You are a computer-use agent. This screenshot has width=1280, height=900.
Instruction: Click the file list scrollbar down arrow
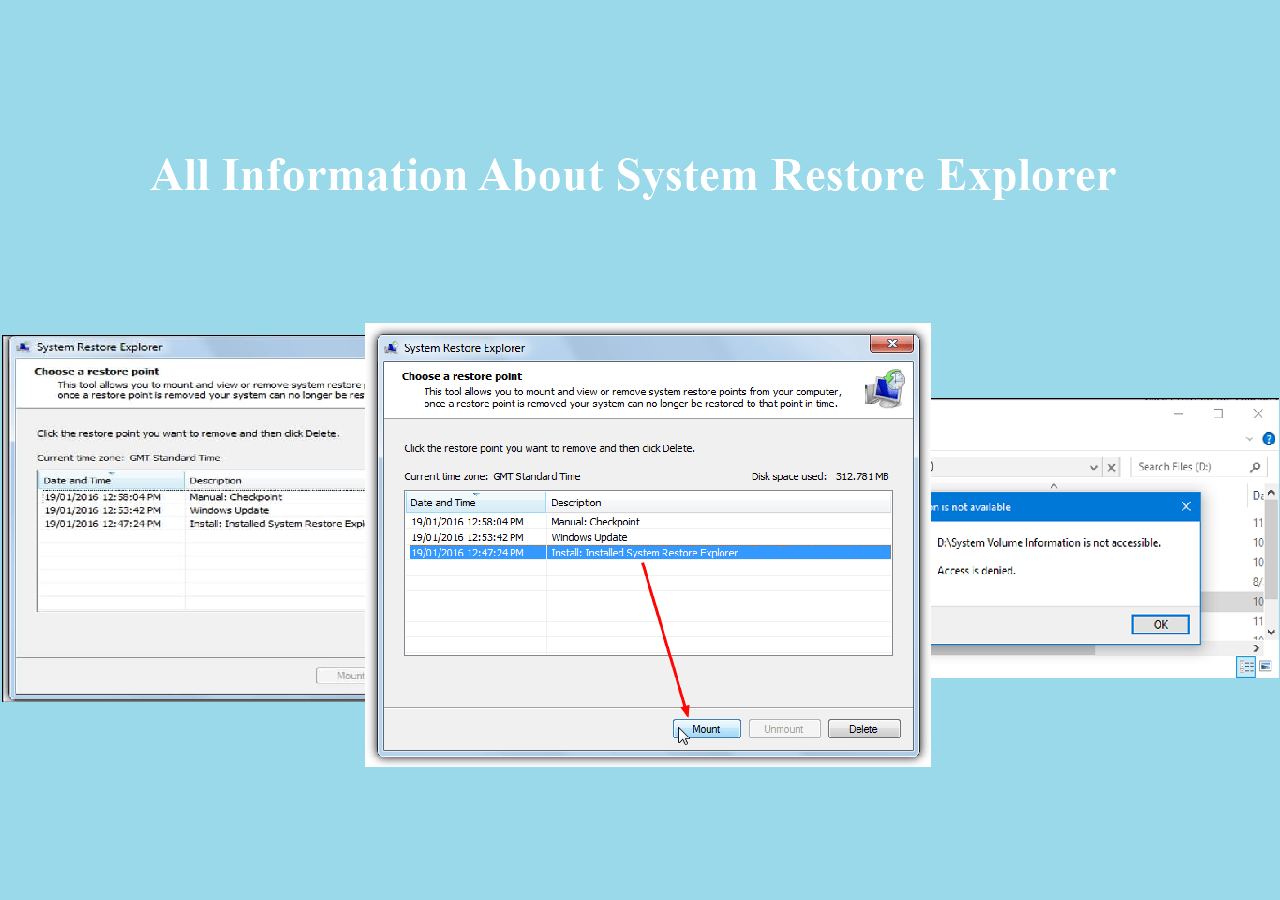click(x=1272, y=632)
